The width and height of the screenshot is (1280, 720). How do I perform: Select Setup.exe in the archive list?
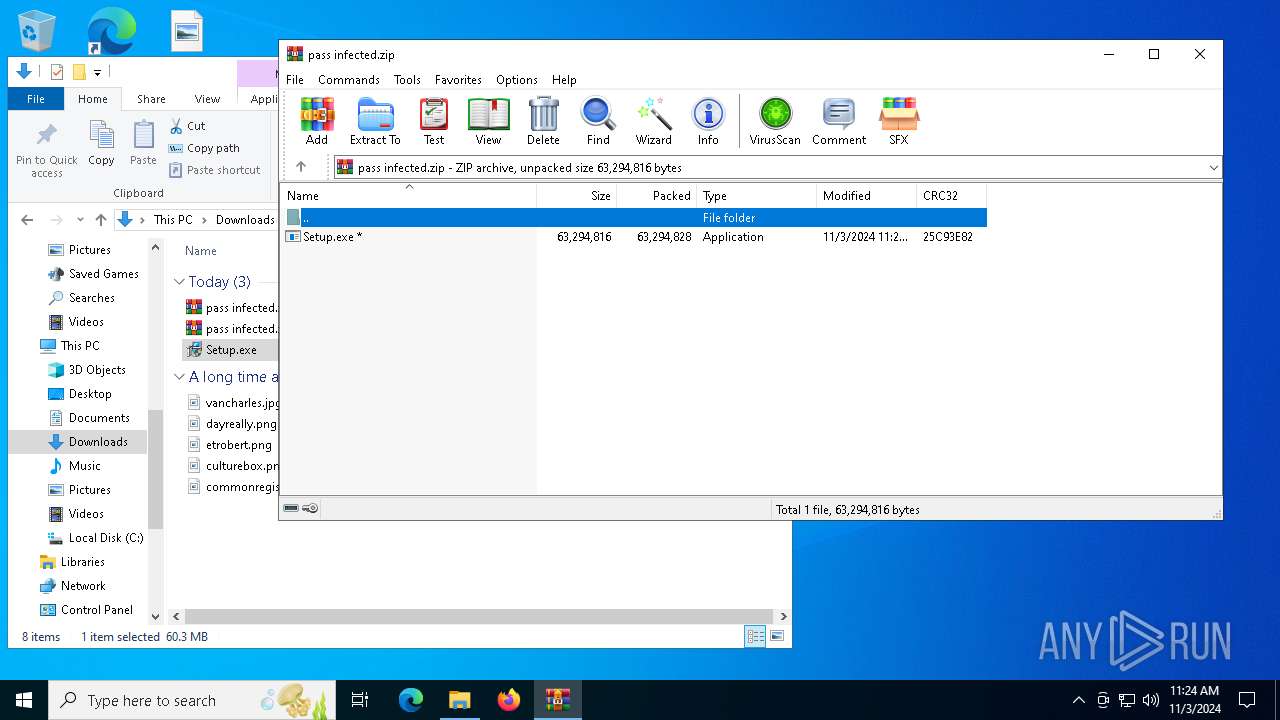click(x=635, y=237)
